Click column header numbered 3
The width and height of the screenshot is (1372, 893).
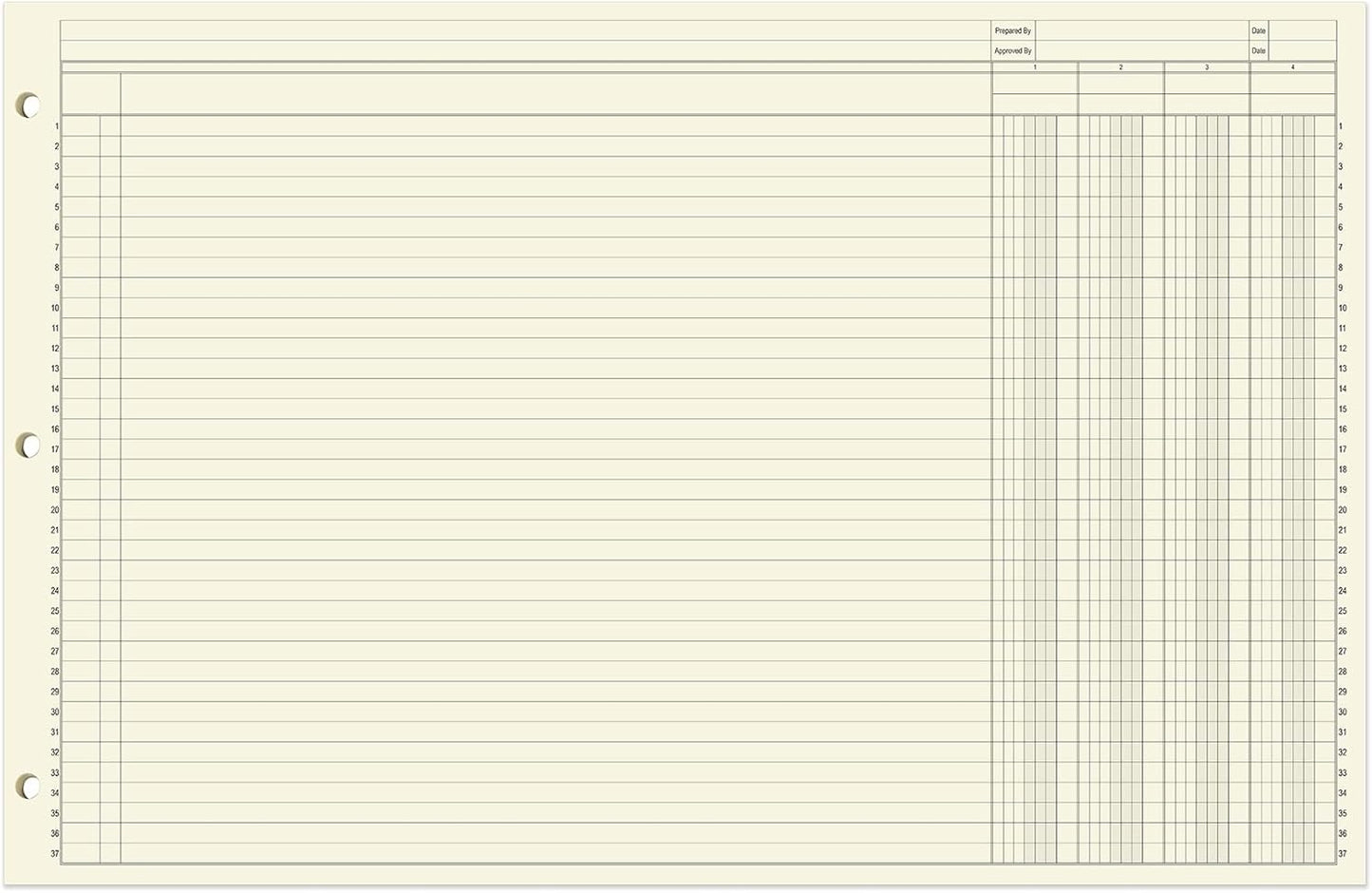[x=1206, y=66]
